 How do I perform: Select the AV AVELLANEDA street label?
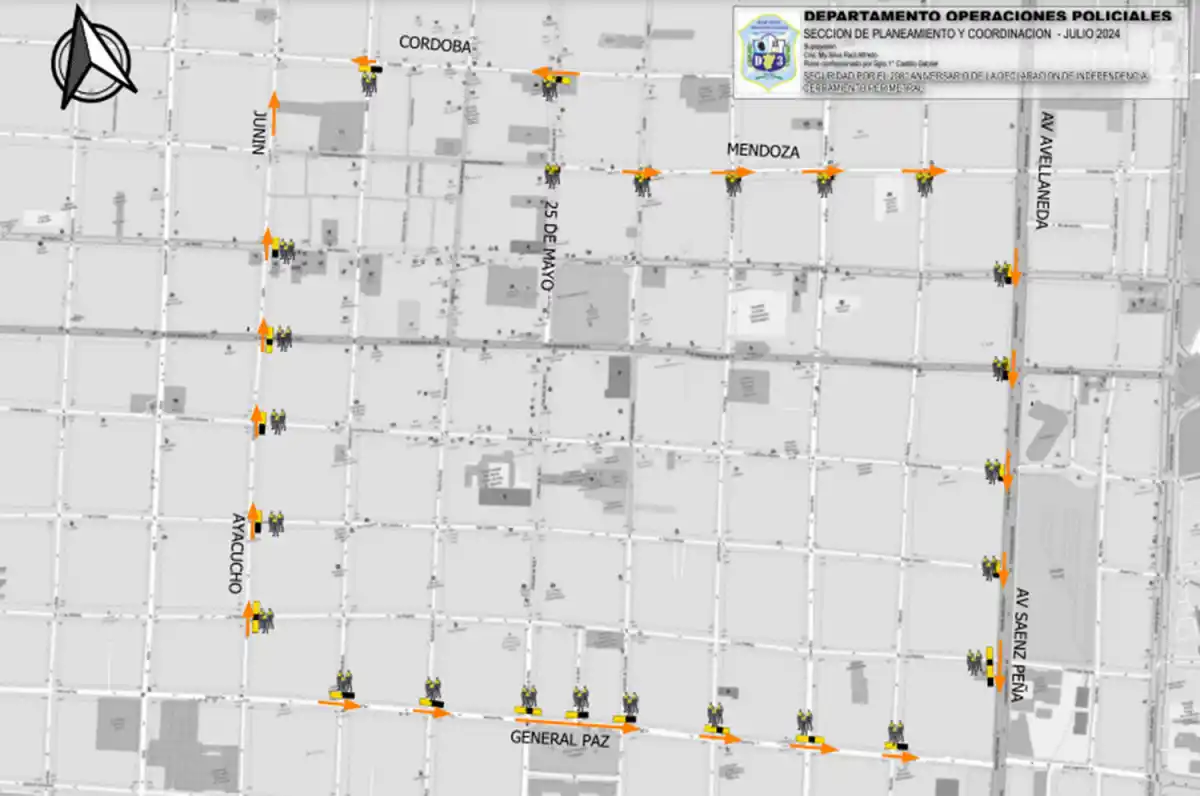click(1045, 170)
